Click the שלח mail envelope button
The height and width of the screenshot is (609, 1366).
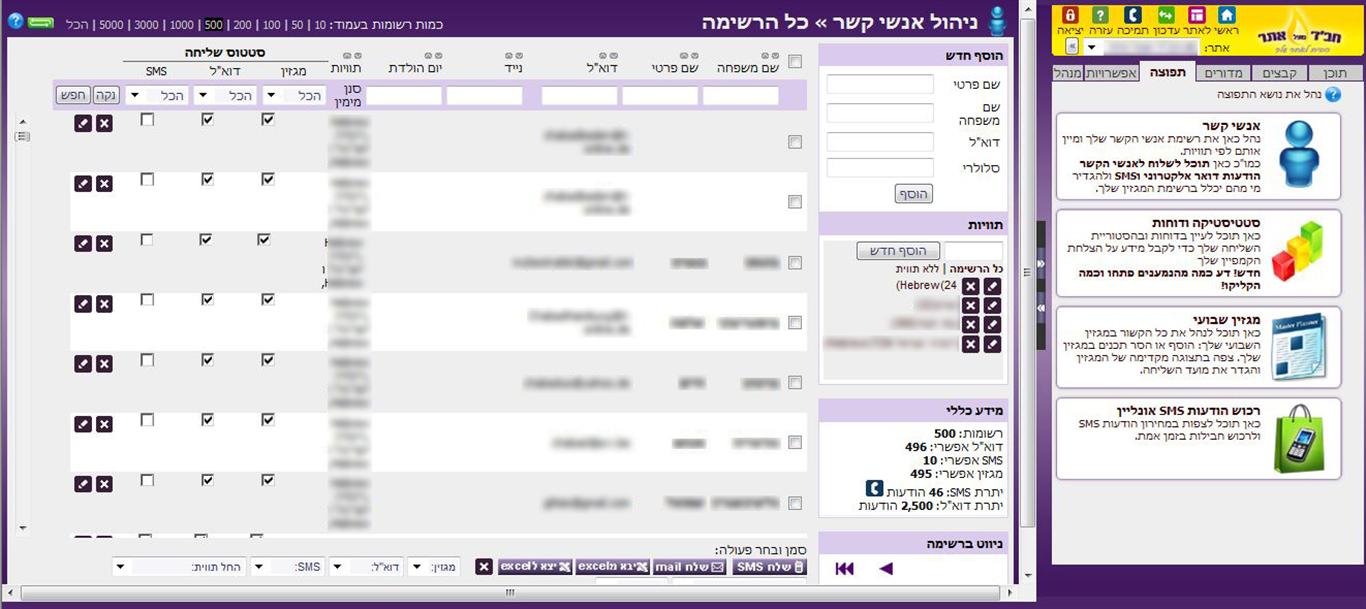point(690,567)
